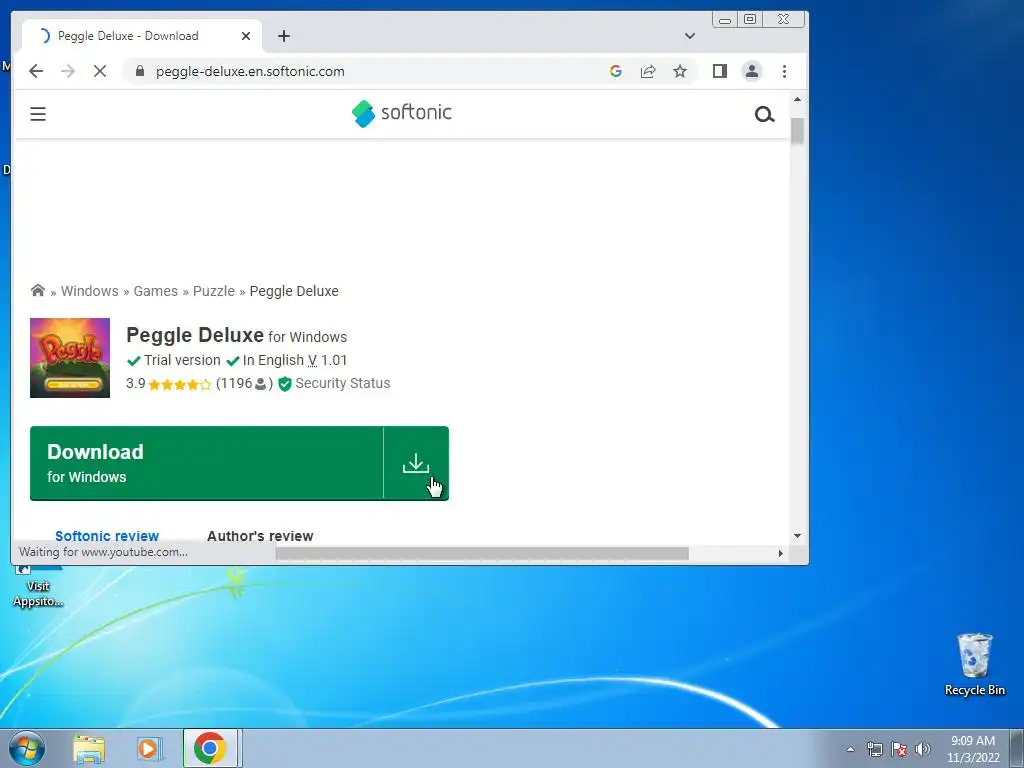Click the scroll right arrow
The height and width of the screenshot is (768, 1024).
780,553
